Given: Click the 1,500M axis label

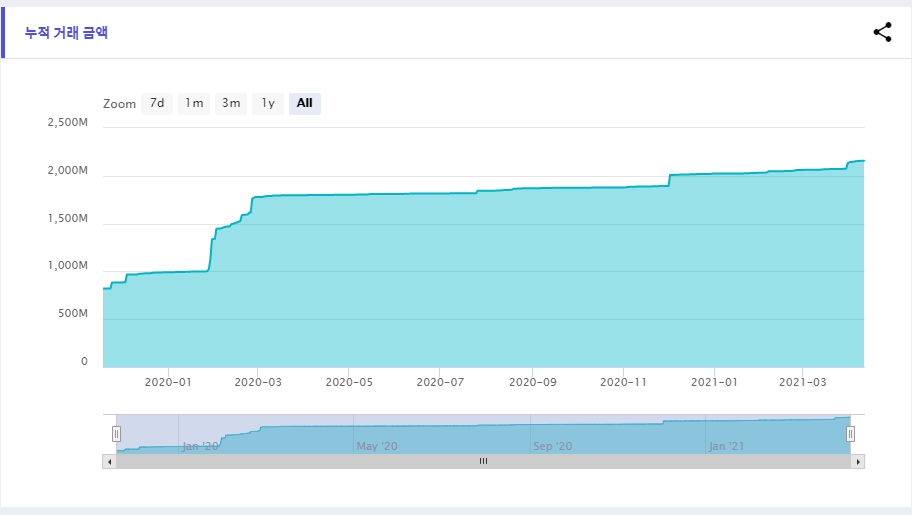Looking at the screenshot, I should 67,218.
